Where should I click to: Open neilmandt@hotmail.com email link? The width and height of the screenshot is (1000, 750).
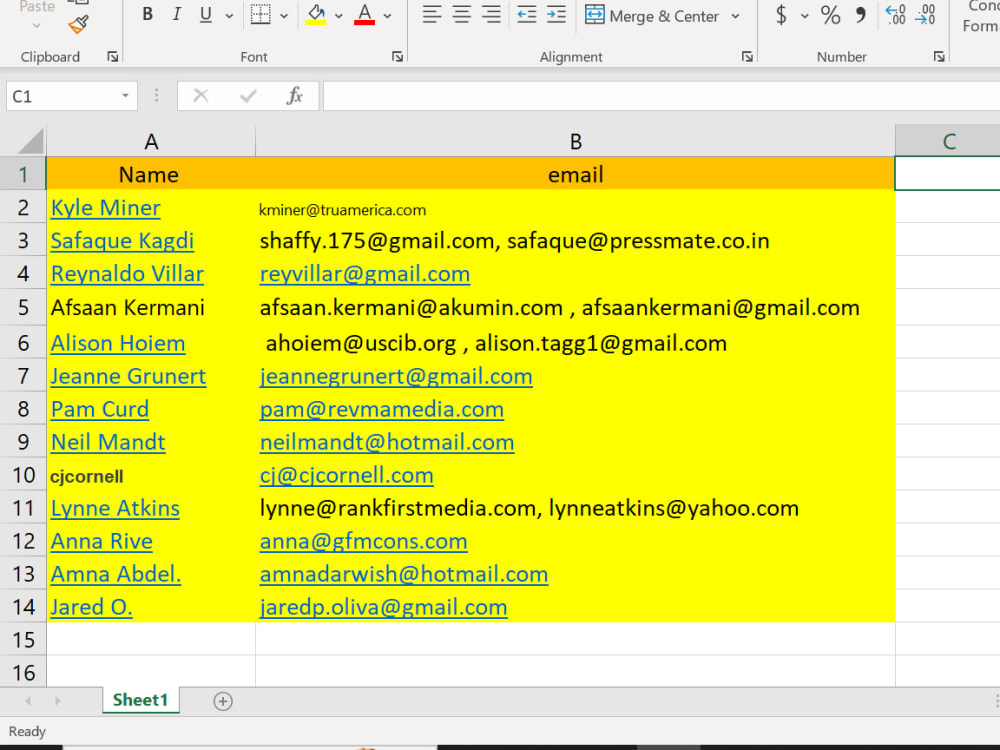click(x=386, y=443)
